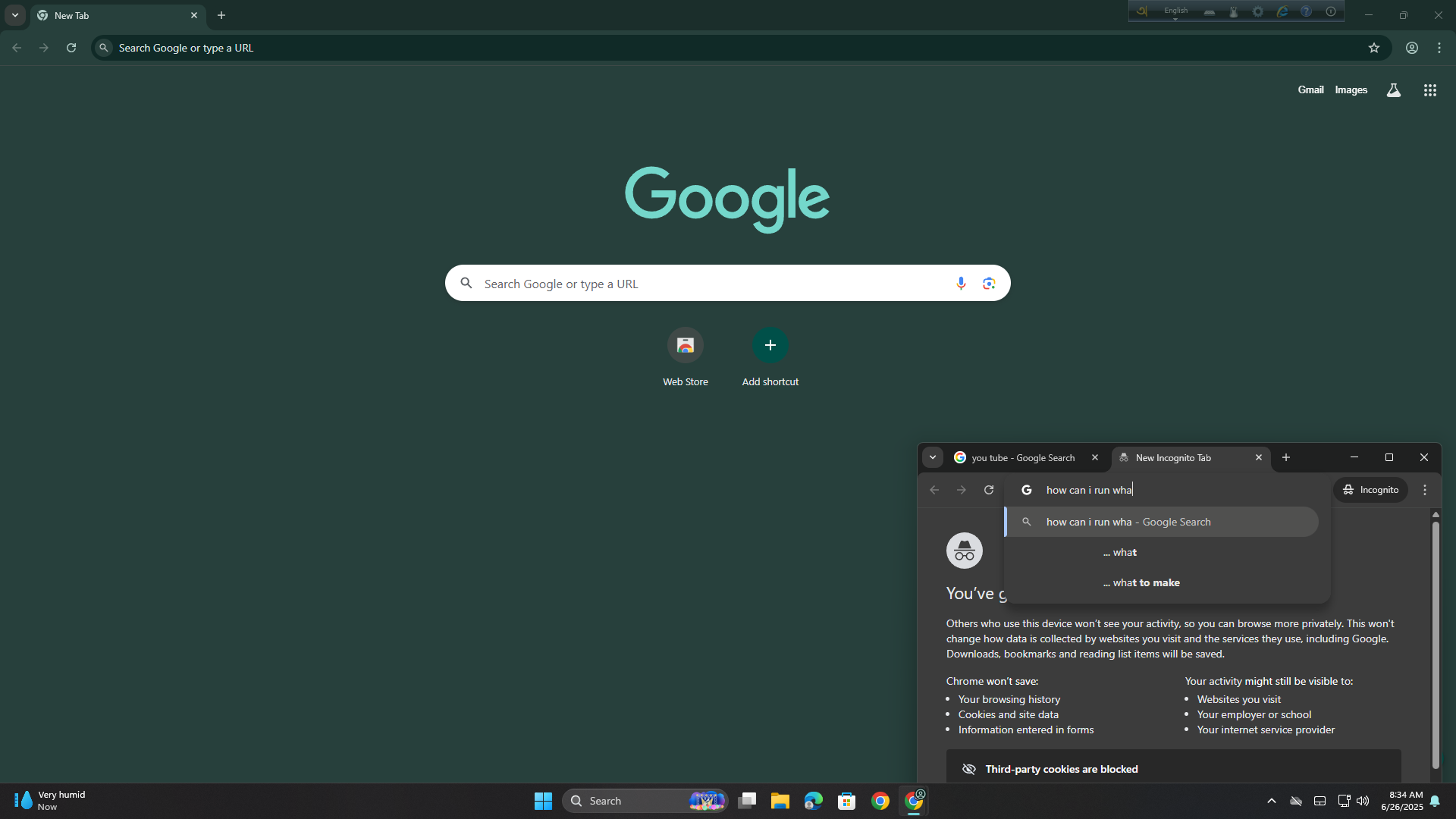Select 'how can i run wha - Google Search' suggestion
Image resolution: width=1456 pixels, height=819 pixels.
pos(1161,522)
